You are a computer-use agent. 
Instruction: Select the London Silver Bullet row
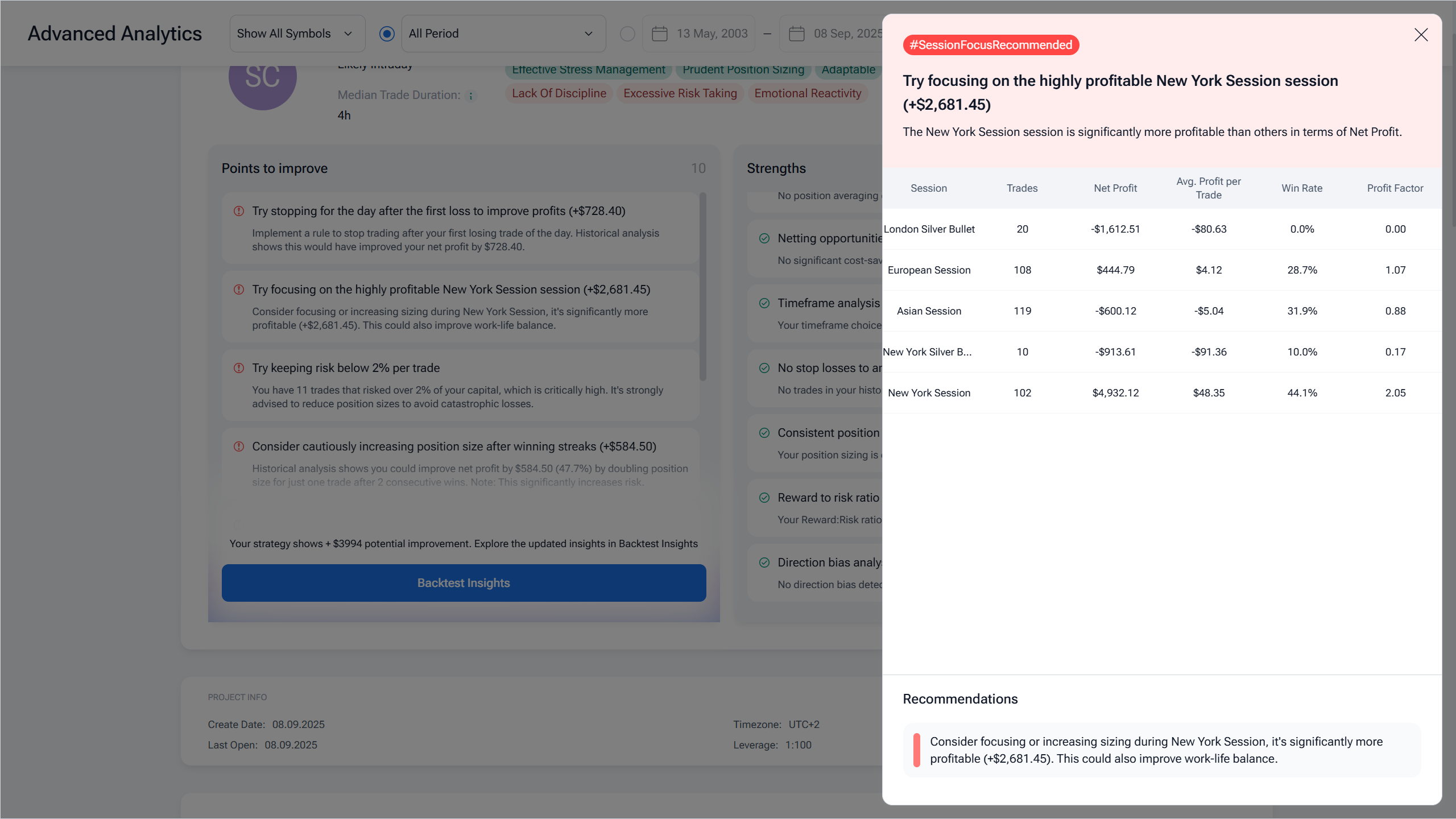point(1162,229)
